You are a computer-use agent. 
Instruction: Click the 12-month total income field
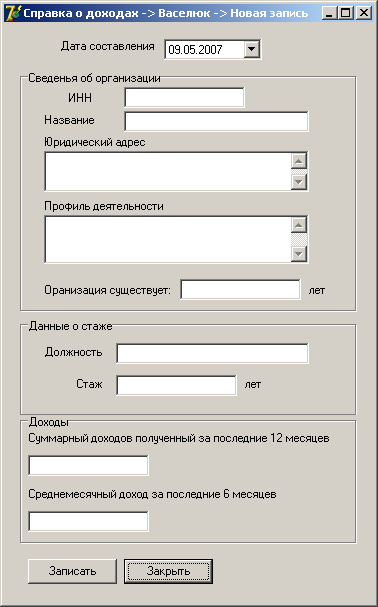(88, 465)
